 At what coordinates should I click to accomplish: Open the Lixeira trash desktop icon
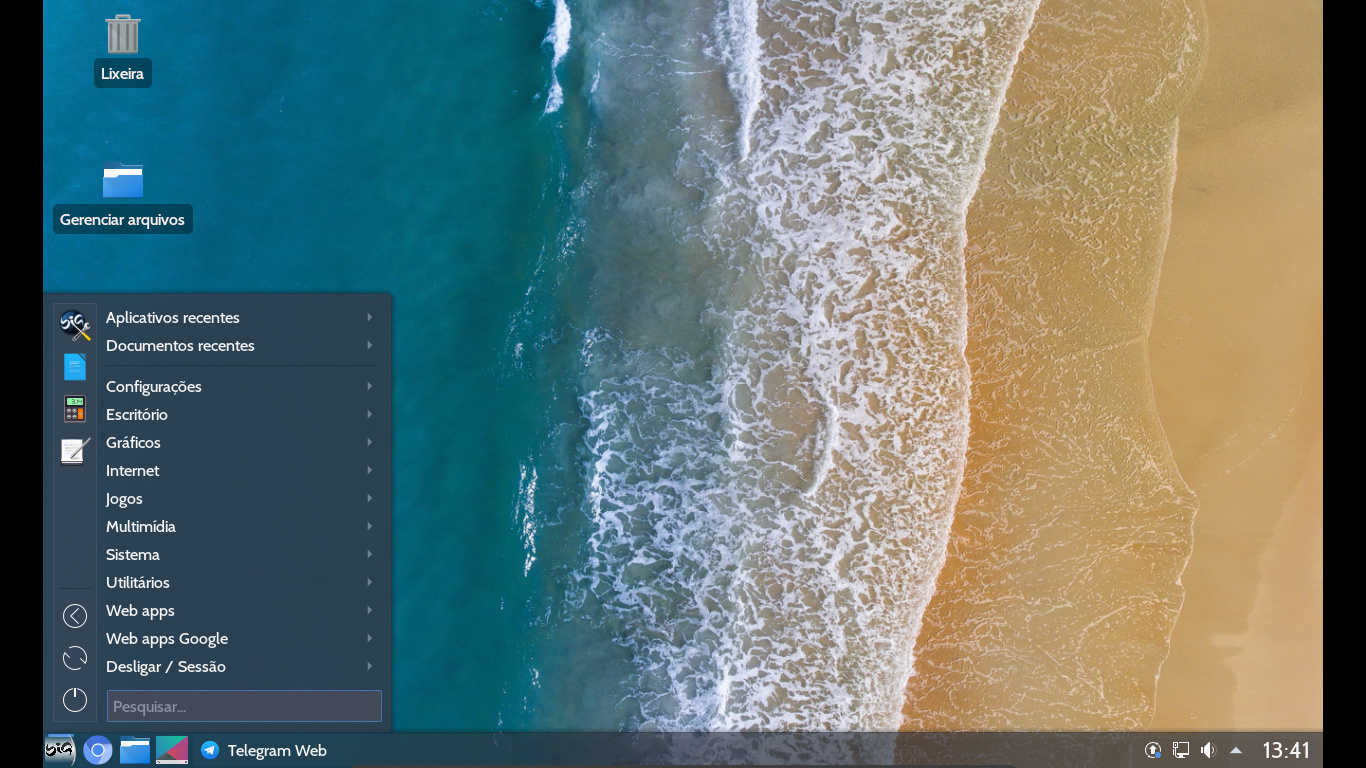coord(123,35)
